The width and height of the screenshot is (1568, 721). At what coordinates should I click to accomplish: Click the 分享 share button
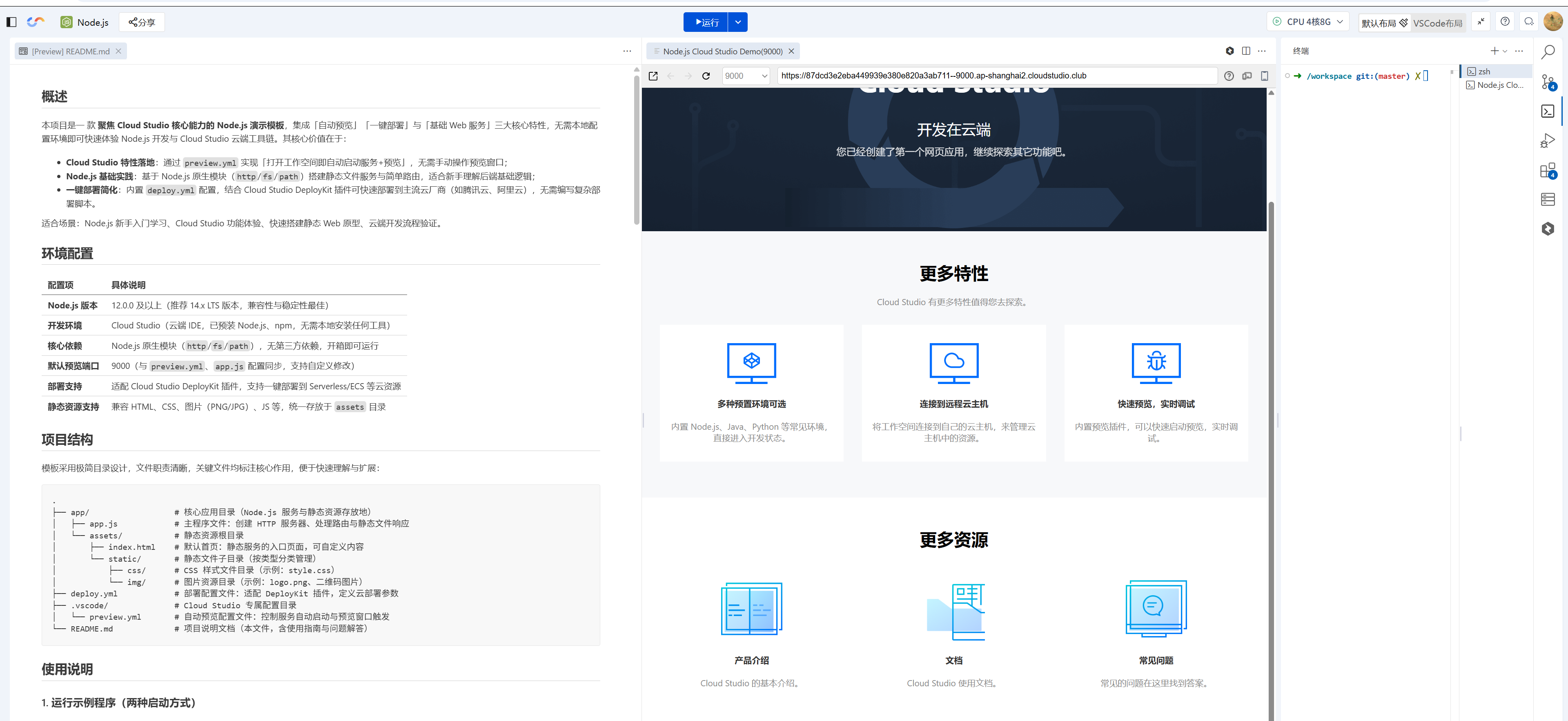142,22
